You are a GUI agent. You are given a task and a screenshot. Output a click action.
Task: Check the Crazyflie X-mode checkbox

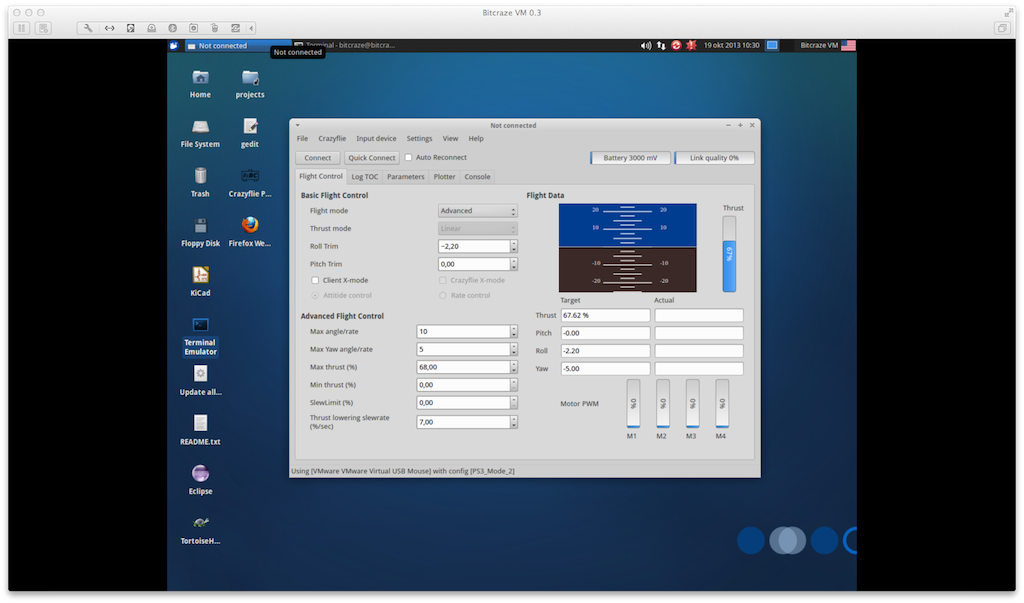443,280
